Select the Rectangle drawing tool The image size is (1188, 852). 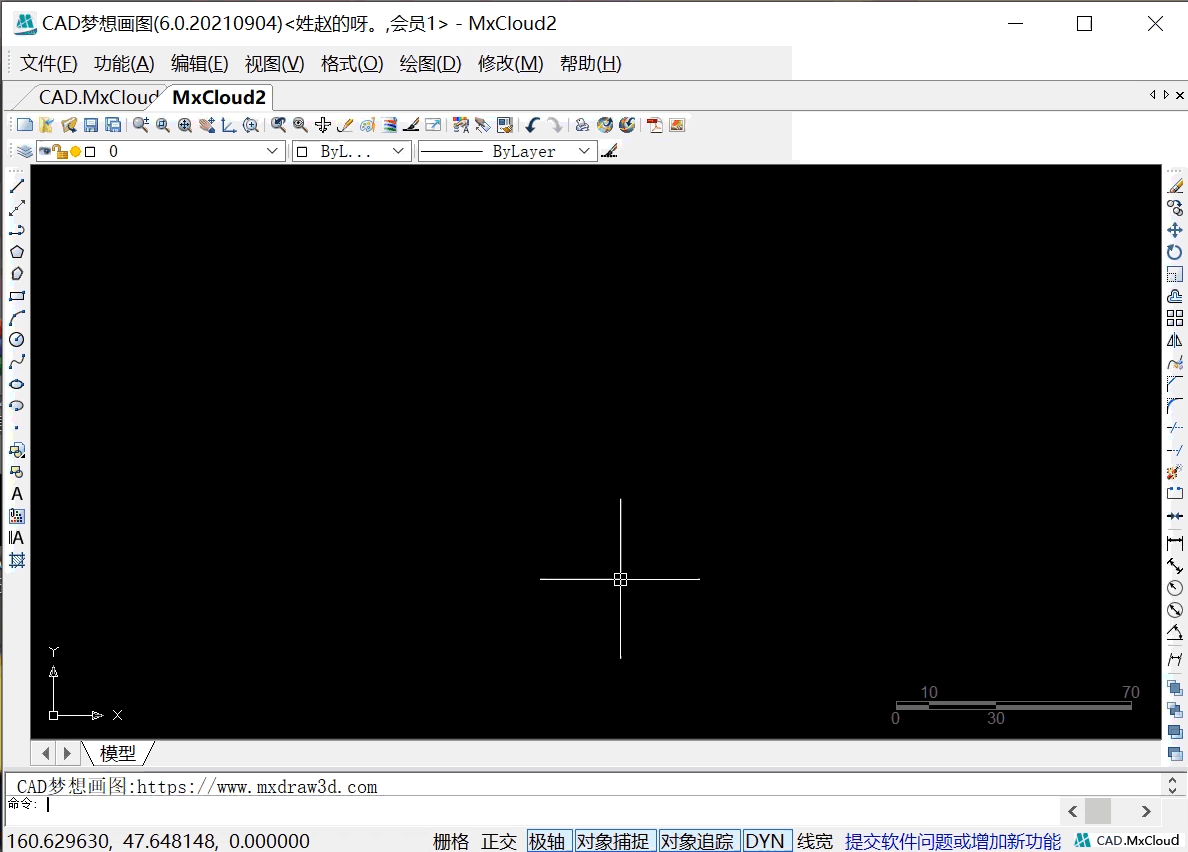click(17, 295)
